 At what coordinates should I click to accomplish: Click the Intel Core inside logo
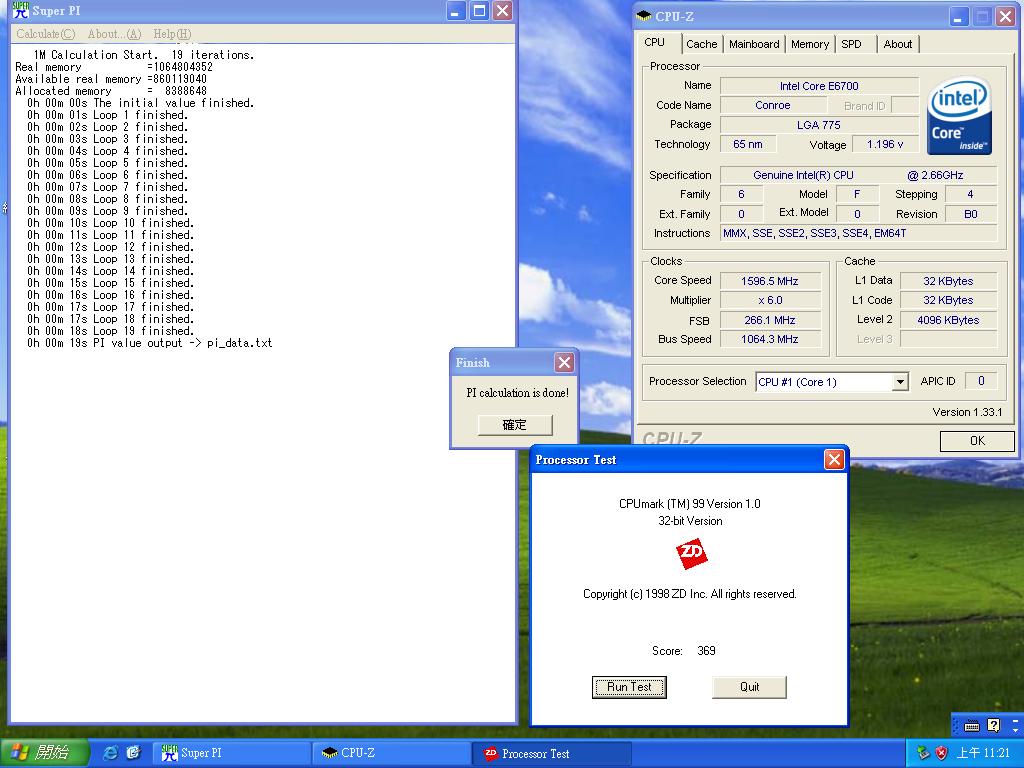pos(959,116)
